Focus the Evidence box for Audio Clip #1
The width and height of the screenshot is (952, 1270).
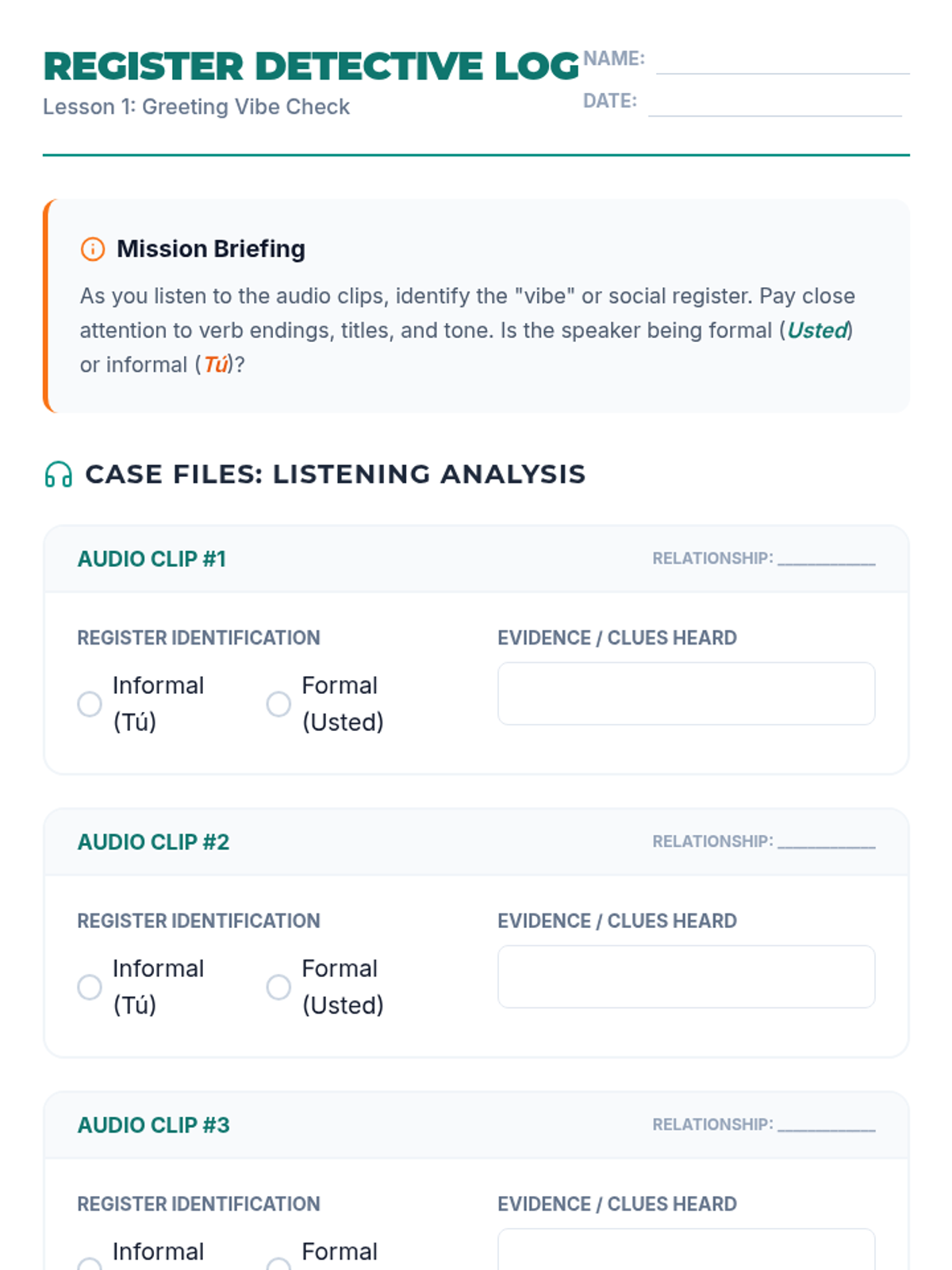click(686, 694)
